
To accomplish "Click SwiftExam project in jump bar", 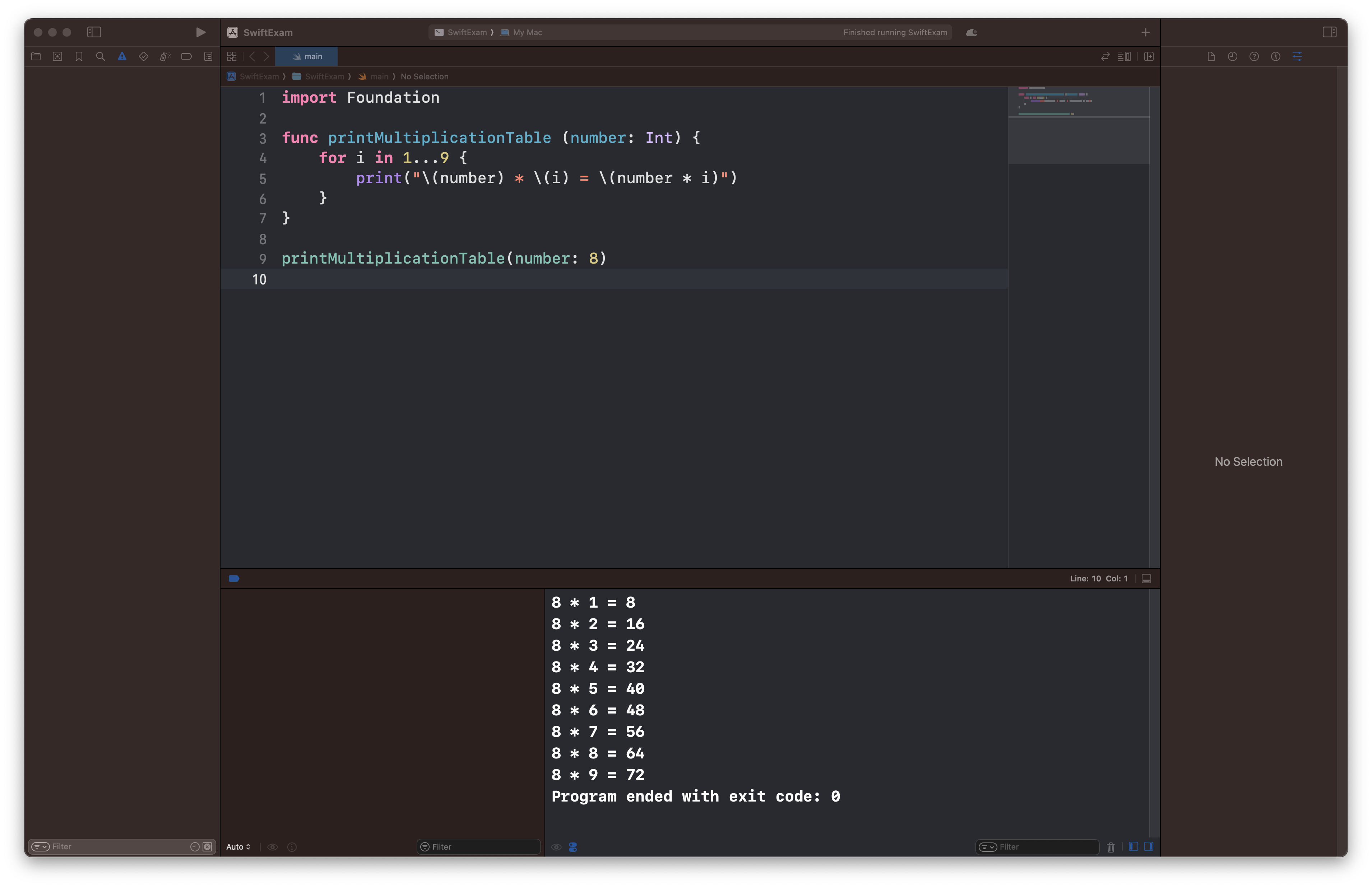I will [x=253, y=76].
